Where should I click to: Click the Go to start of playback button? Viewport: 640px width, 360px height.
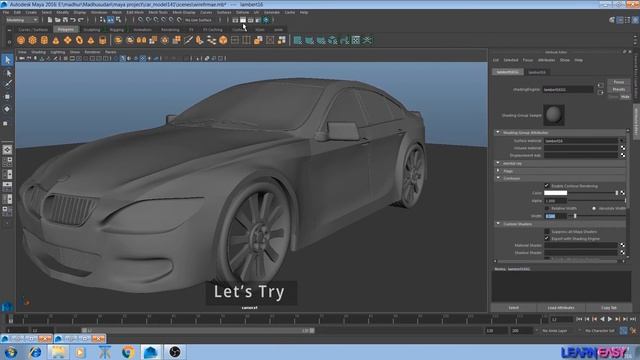(x=579, y=319)
